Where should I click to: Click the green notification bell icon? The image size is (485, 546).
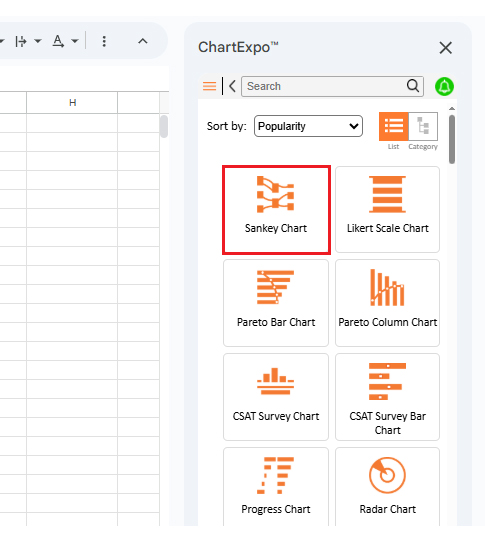444,86
